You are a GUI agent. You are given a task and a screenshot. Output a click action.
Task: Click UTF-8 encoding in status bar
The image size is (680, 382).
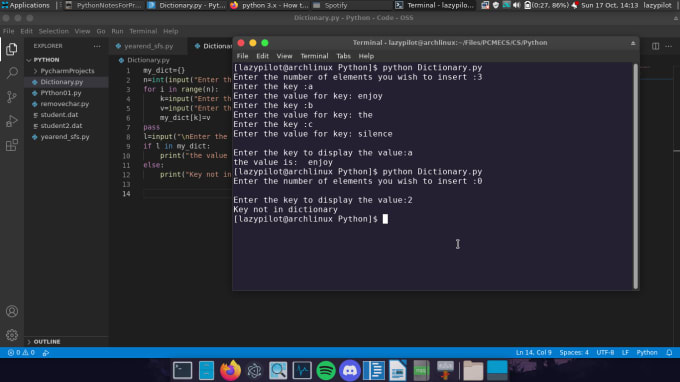click(x=605, y=353)
